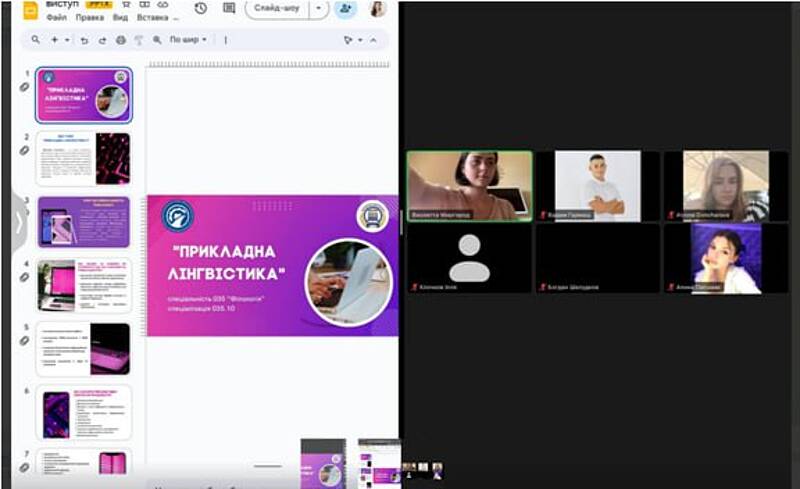Open the Google account avatar
800x489 pixels.
coord(377,9)
